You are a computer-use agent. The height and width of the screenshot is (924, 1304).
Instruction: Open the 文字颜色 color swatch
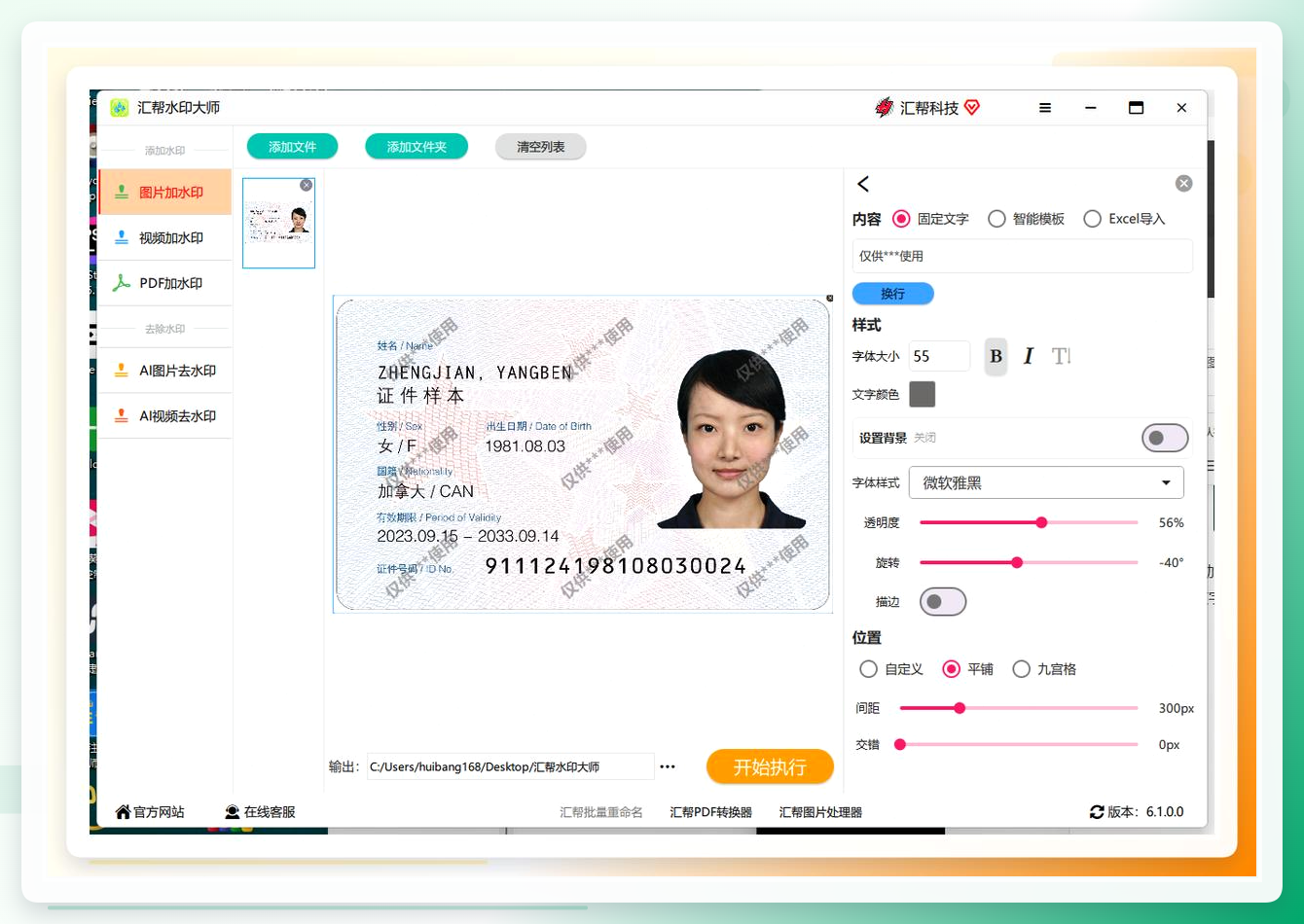[922, 394]
